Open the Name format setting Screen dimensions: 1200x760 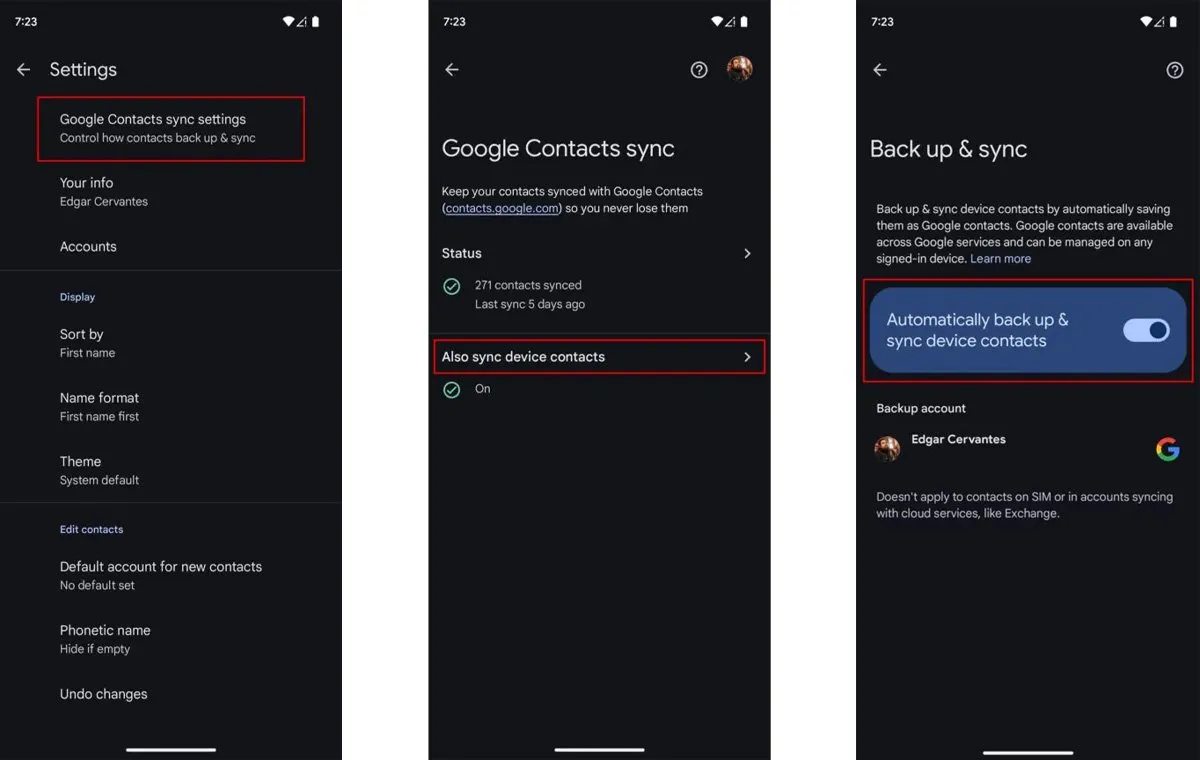click(99, 406)
